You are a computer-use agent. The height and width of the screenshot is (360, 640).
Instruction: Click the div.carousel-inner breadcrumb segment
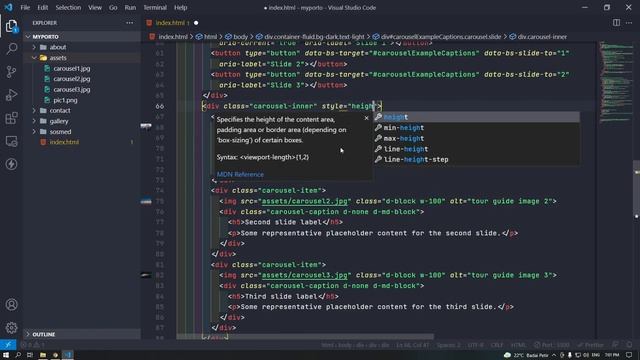[x=542, y=37]
